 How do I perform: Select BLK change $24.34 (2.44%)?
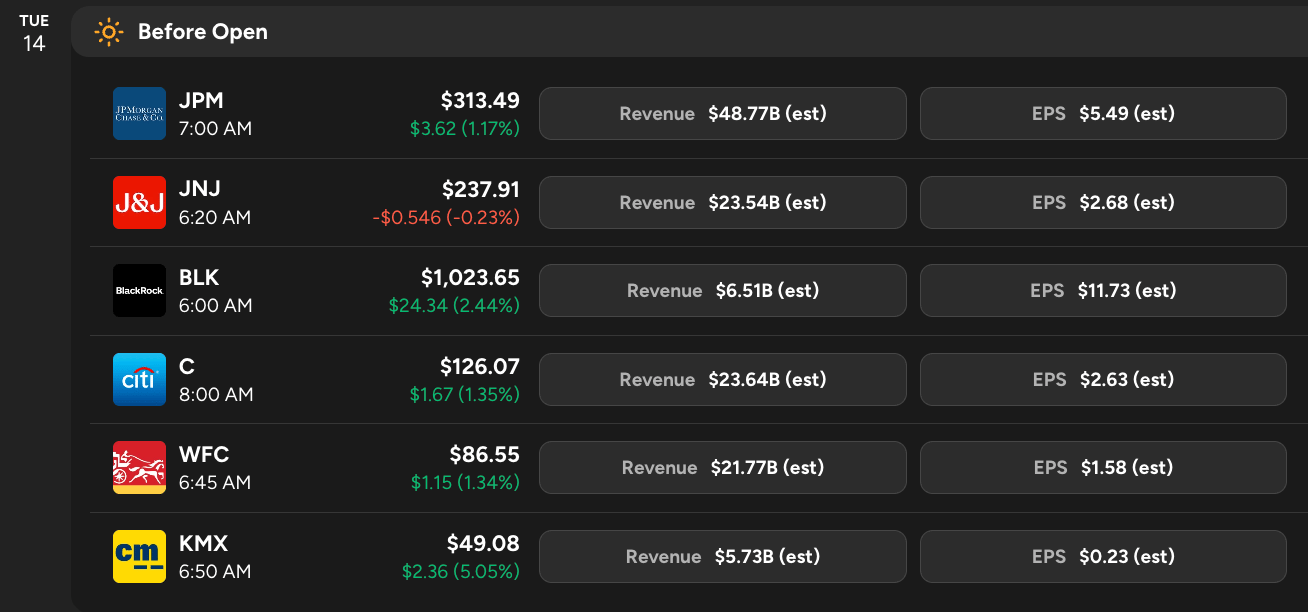454,305
